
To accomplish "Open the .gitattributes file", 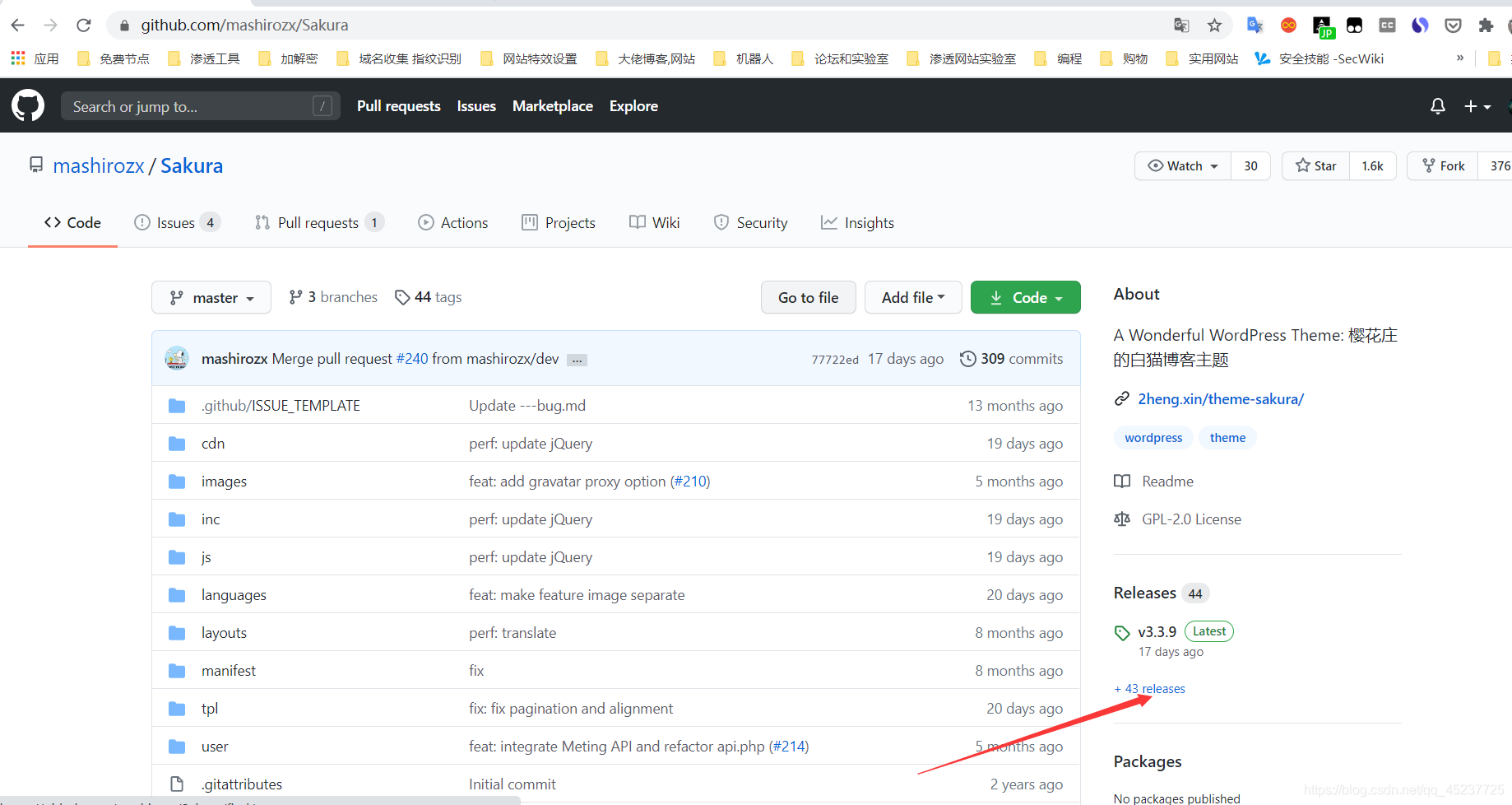I will 242,784.
